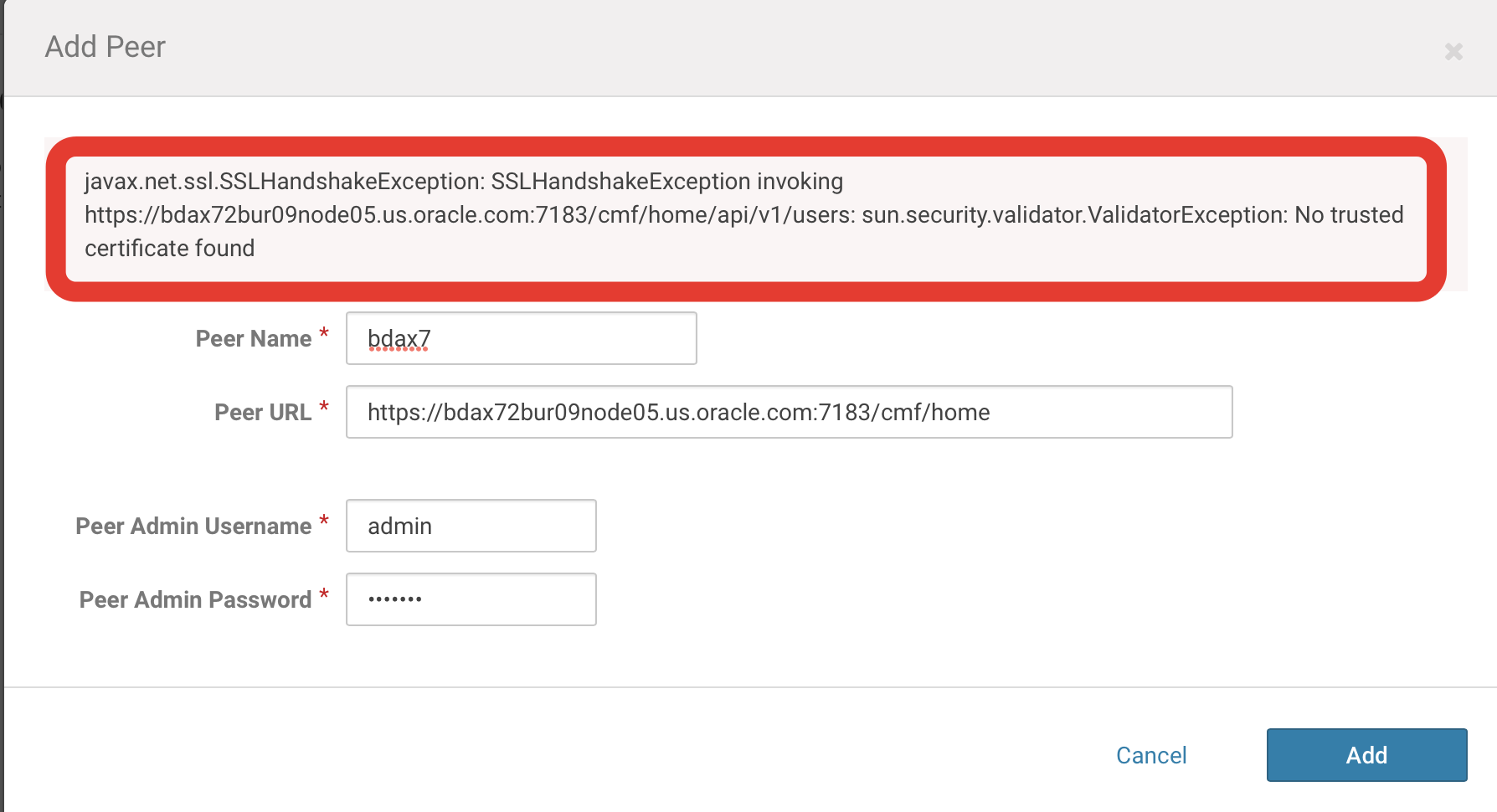Click the Peer URL label
1497x812 pixels.
click(x=262, y=413)
